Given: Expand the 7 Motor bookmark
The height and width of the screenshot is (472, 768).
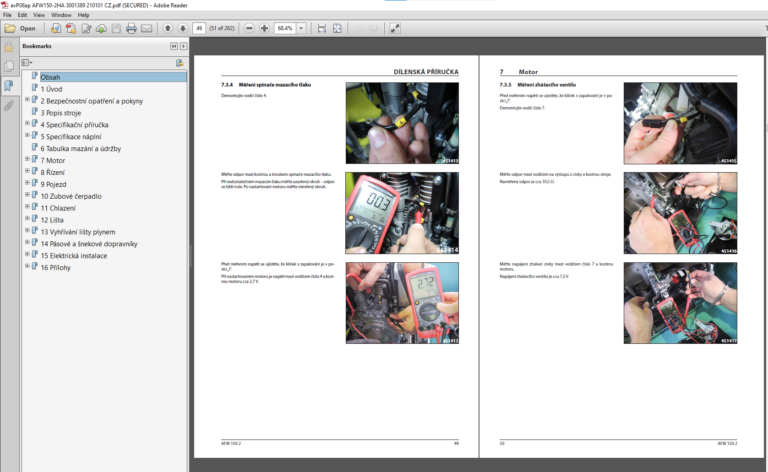Looking at the screenshot, I should [x=27, y=159].
